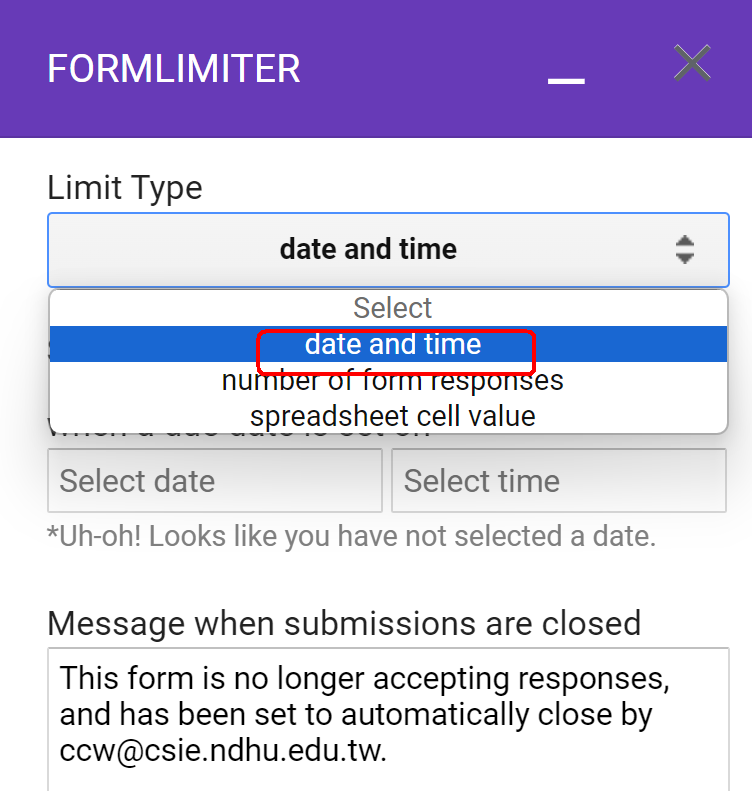Click the ccw@csie.ndhu.edu.tw email text
This screenshot has width=752, height=791.
coord(223,751)
